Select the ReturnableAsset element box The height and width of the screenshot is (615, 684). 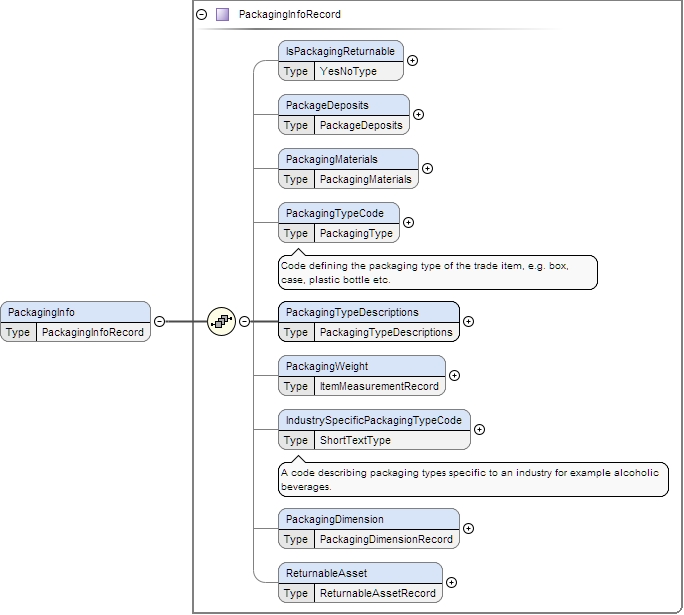click(x=360, y=573)
